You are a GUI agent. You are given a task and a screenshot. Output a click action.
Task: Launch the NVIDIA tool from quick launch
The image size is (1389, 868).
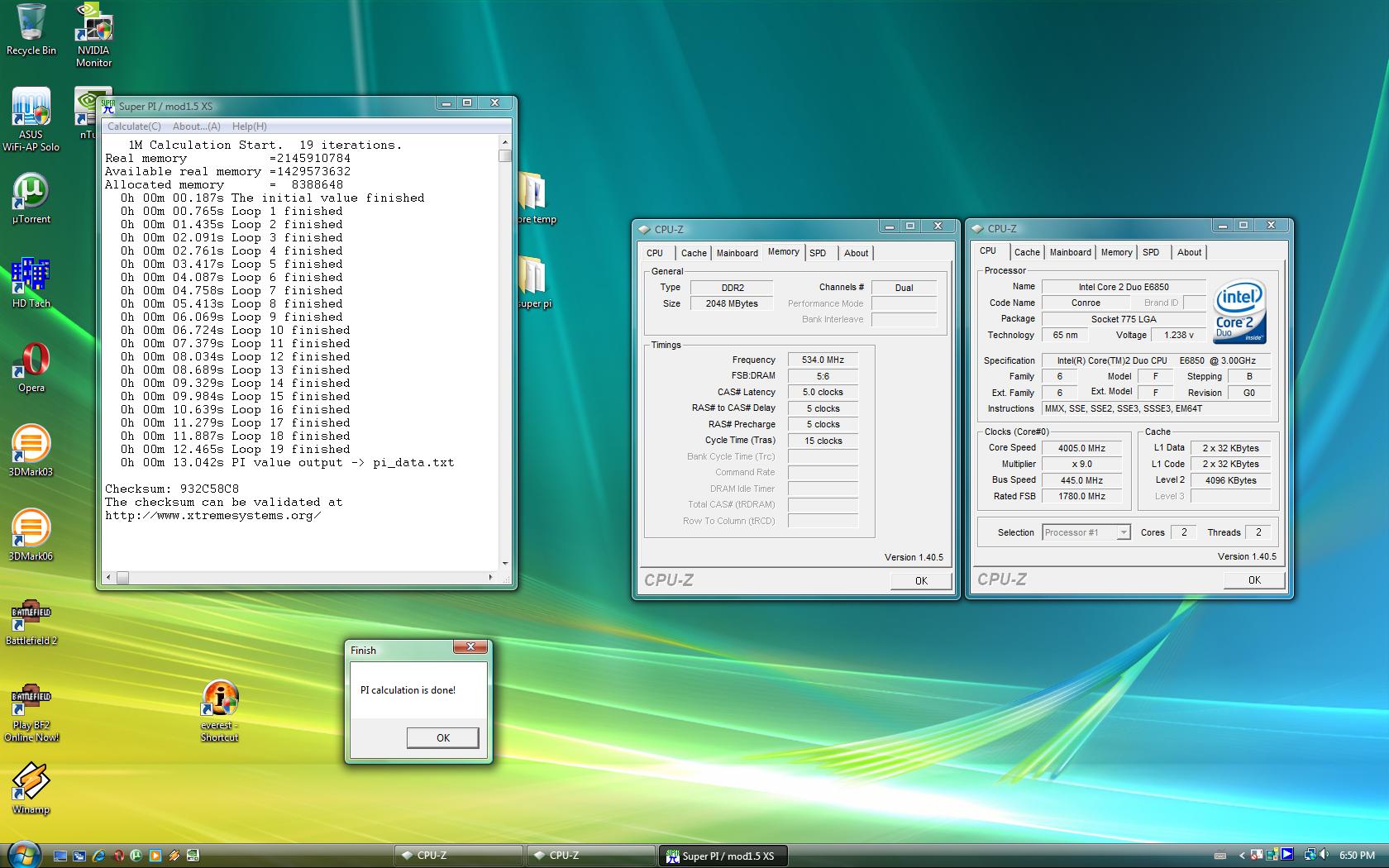tap(193, 856)
